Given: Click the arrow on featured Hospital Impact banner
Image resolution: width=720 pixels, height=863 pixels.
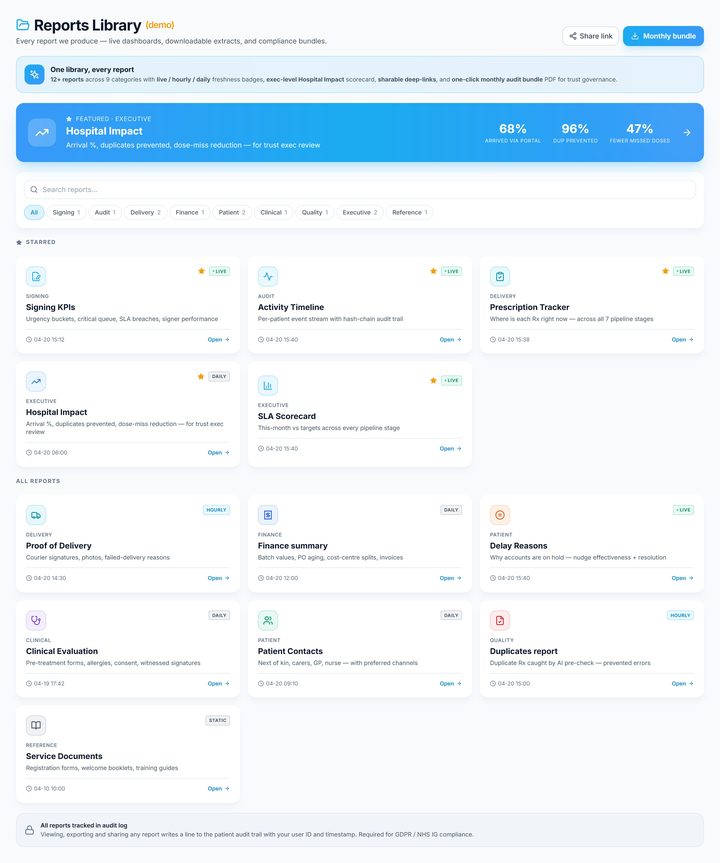Looking at the screenshot, I should (687, 133).
